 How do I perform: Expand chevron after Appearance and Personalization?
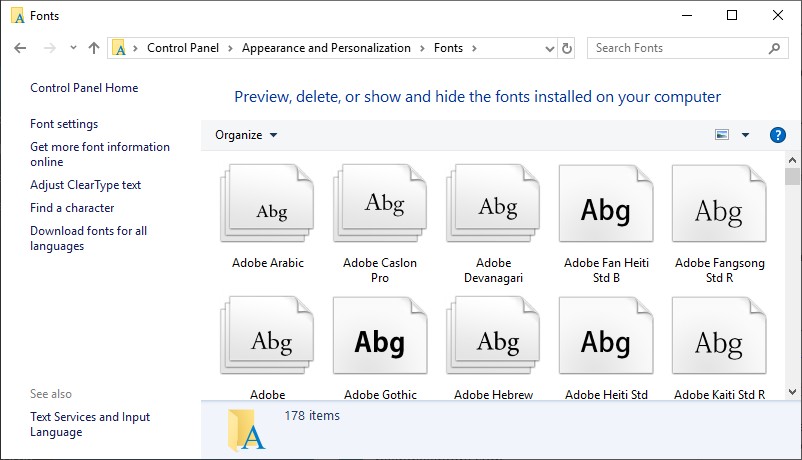pyautogui.click(x=422, y=48)
